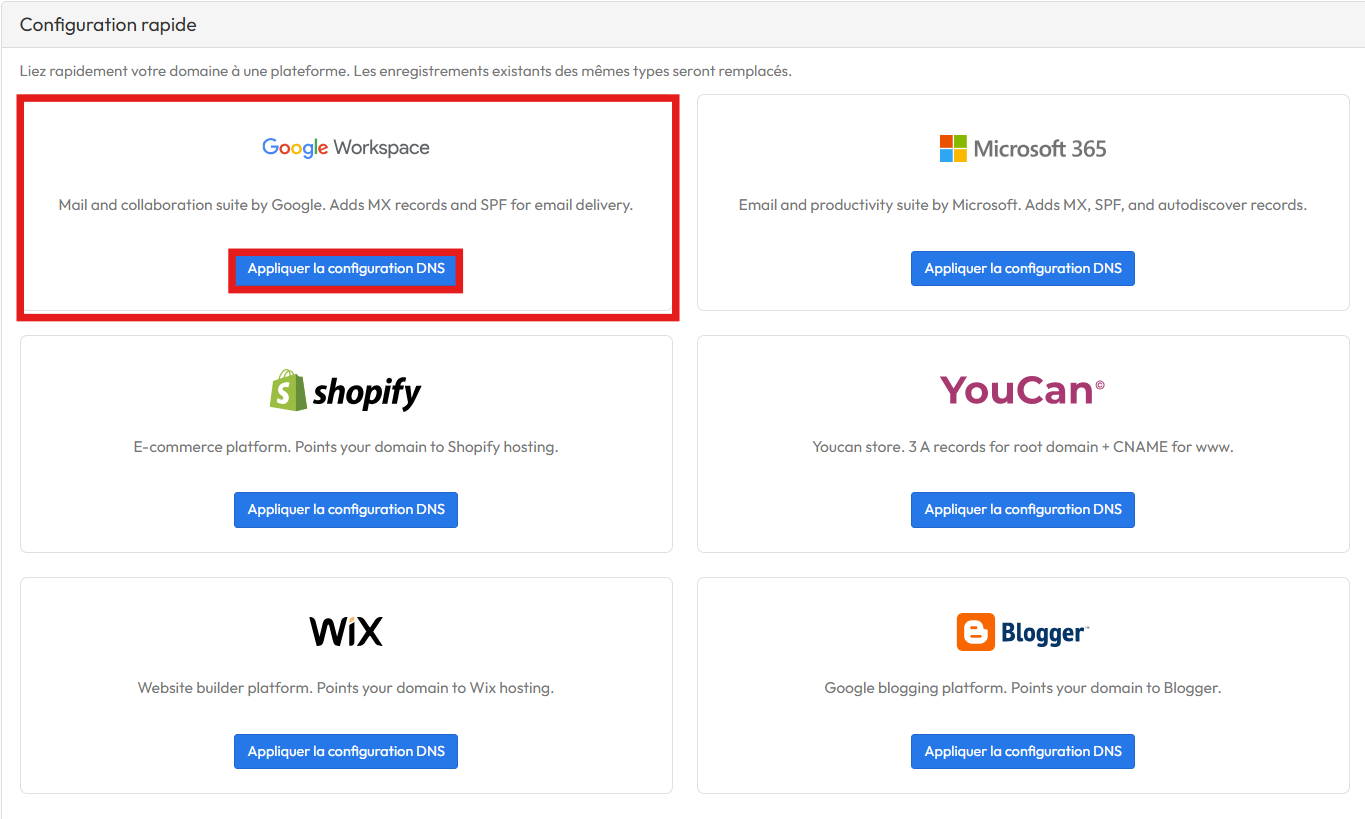Click the Liez rapidement votre domaine subtitle
This screenshot has height=819, width=1365.
tap(406, 71)
